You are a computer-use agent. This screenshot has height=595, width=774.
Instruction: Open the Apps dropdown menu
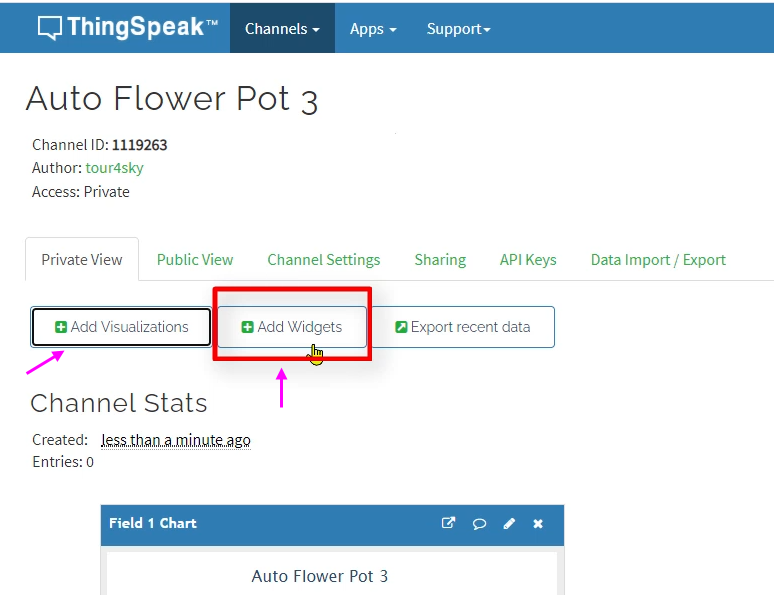pyautogui.click(x=373, y=29)
